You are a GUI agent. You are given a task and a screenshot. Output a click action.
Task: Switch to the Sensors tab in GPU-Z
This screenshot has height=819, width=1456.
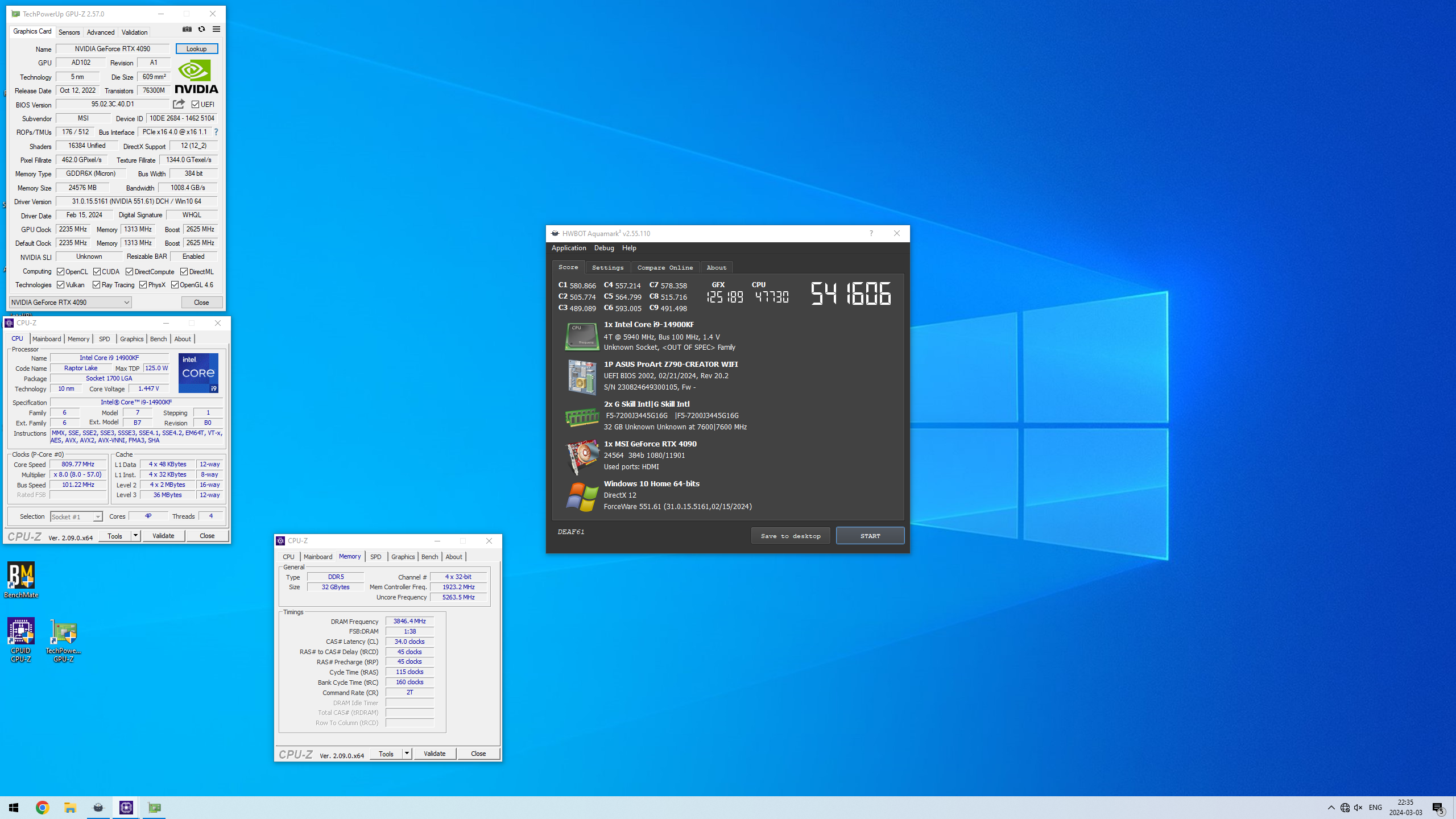(x=69, y=32)
